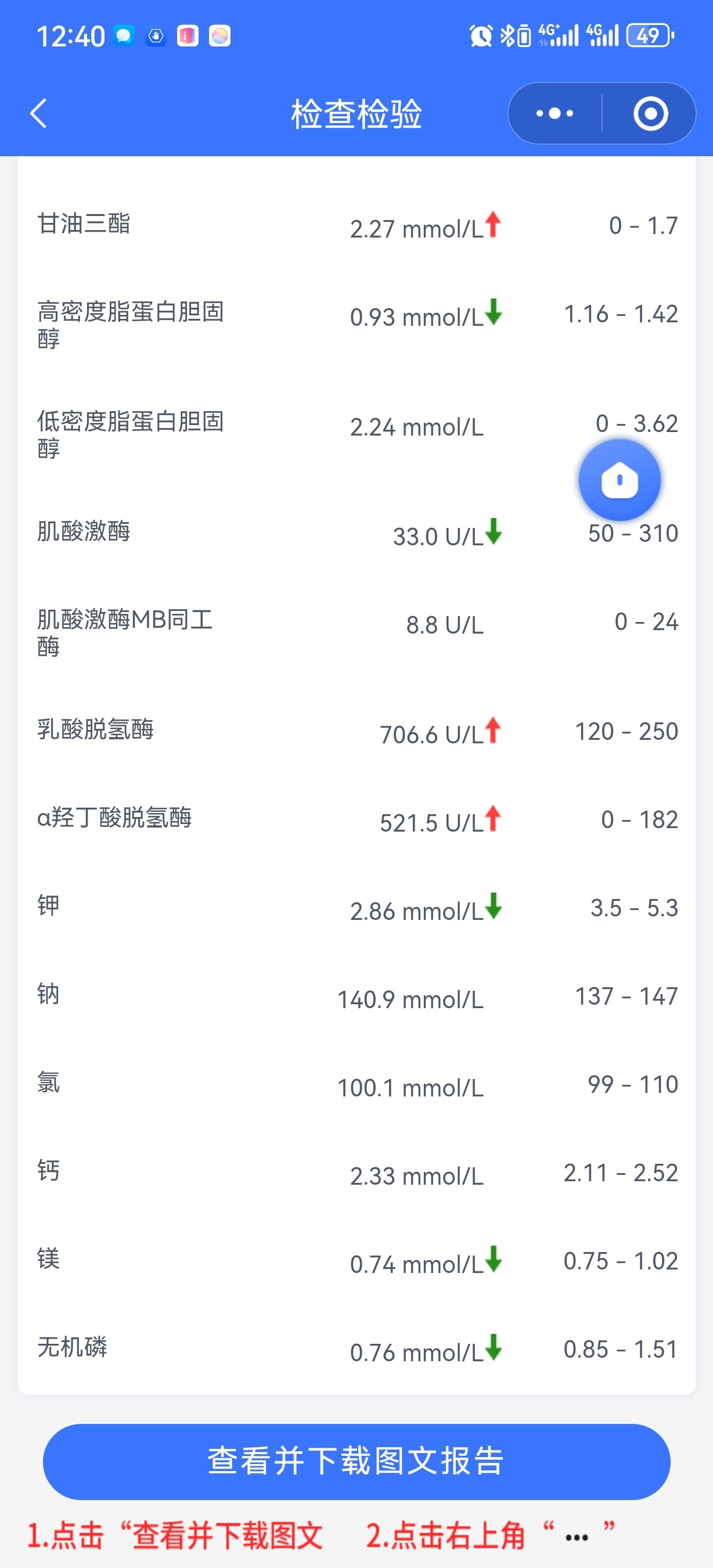Tap the 检查检验 page title
This screenshot has height=1568, width=713.
(356, 114)
